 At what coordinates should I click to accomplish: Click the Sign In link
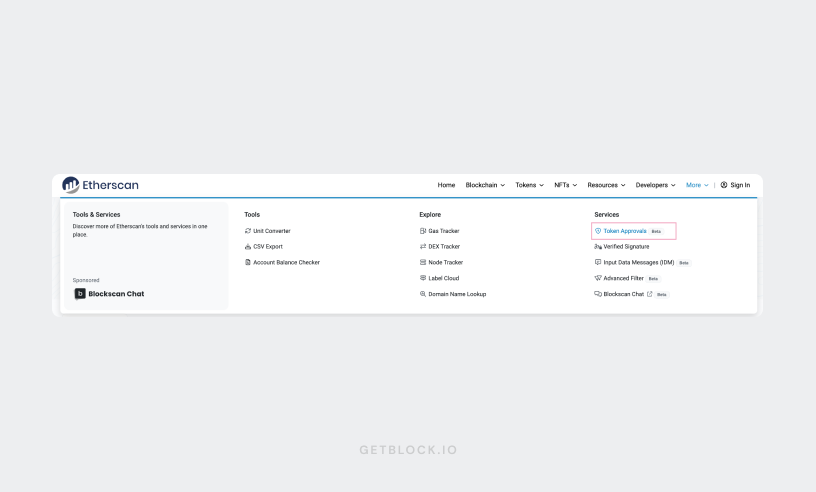[x=740, y=185]
